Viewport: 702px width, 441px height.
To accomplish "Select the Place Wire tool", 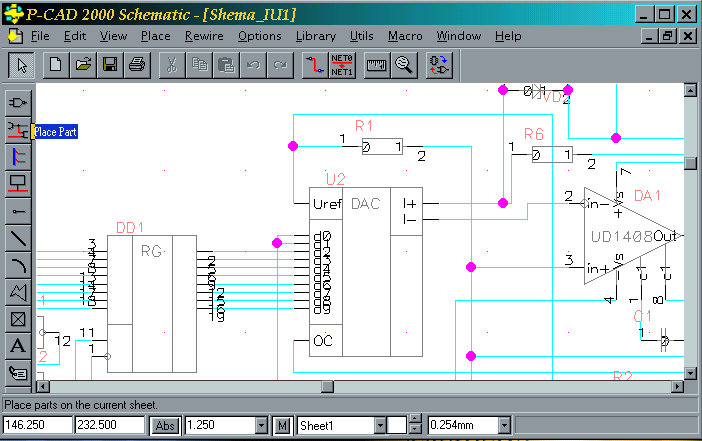I will click(18, 130).
